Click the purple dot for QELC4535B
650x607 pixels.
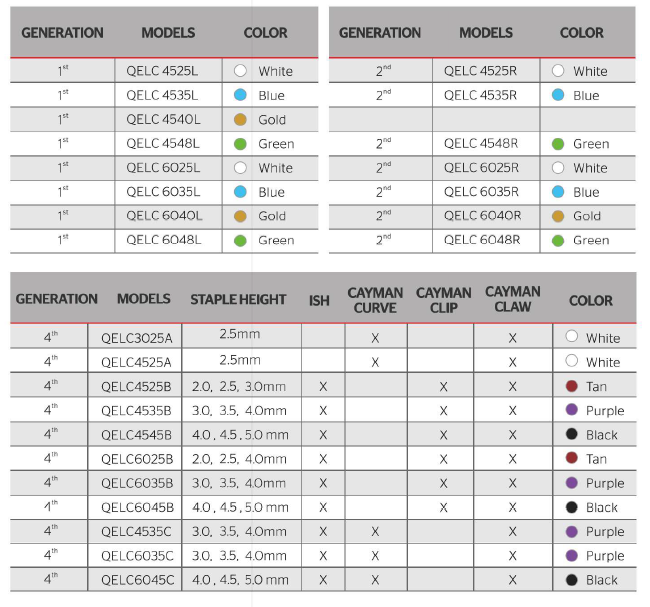(571, 411)
